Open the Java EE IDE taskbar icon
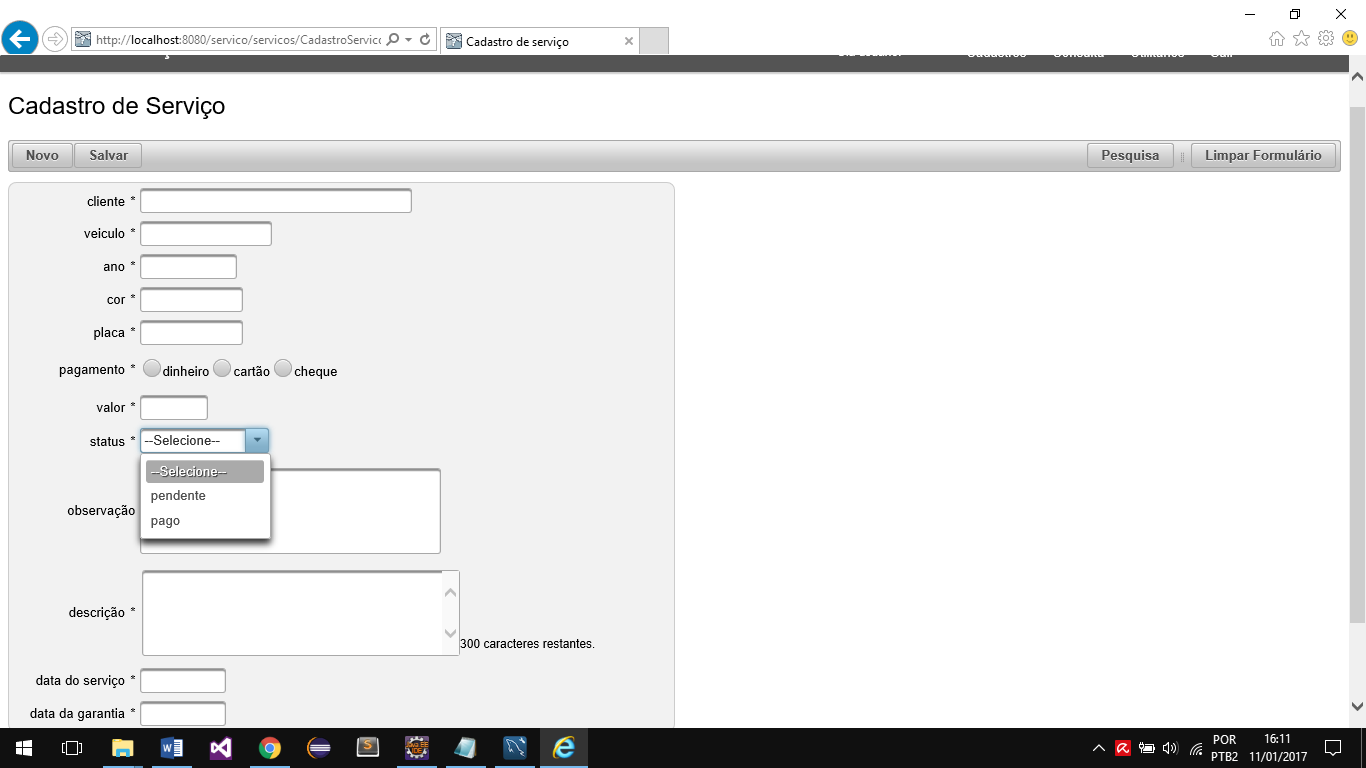This screenshot has height=768, width=1366. click(417, 748)
